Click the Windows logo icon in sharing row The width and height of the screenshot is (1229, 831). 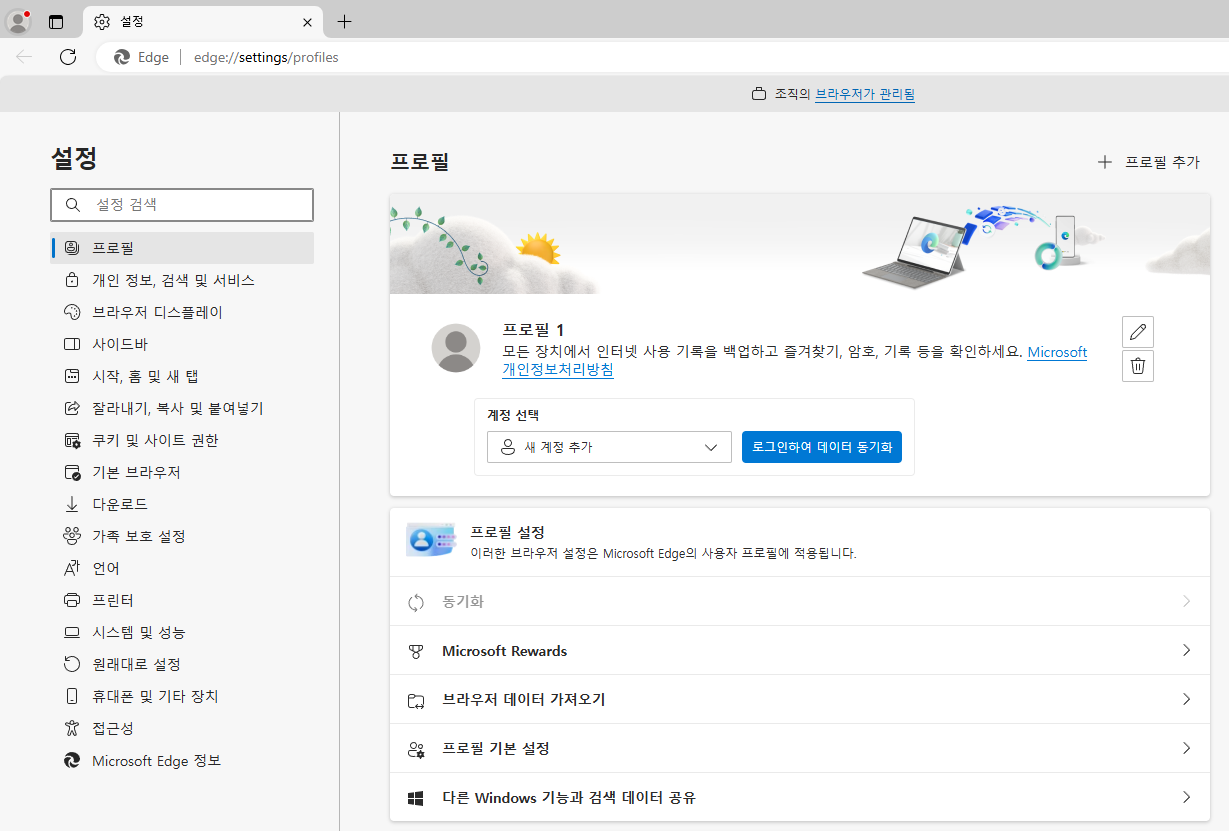417,798
